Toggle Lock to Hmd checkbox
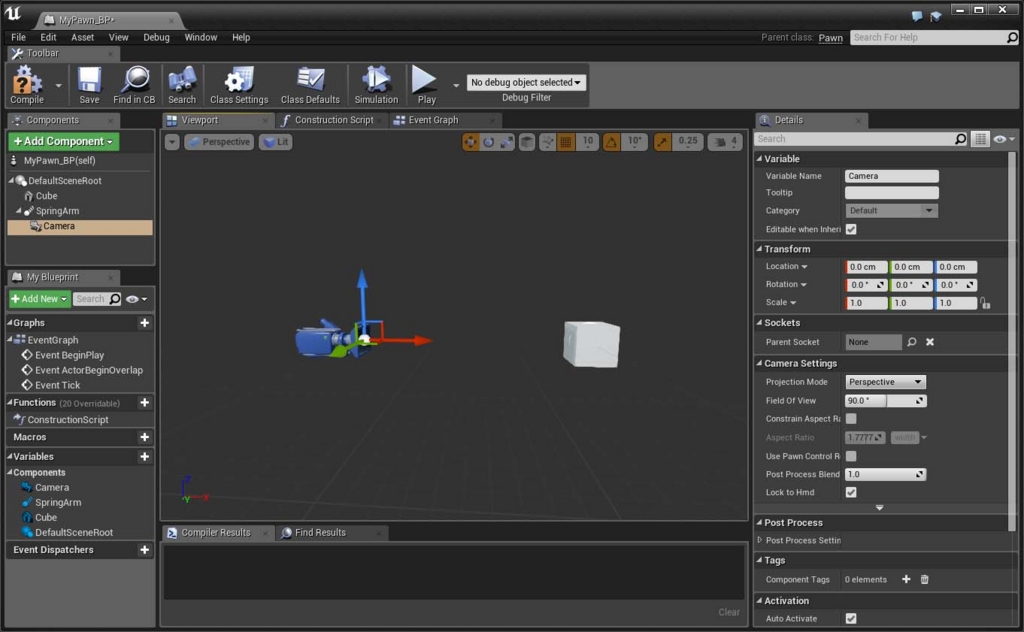The width and height of the screenshot is (1024, 632). coord(851,492)
